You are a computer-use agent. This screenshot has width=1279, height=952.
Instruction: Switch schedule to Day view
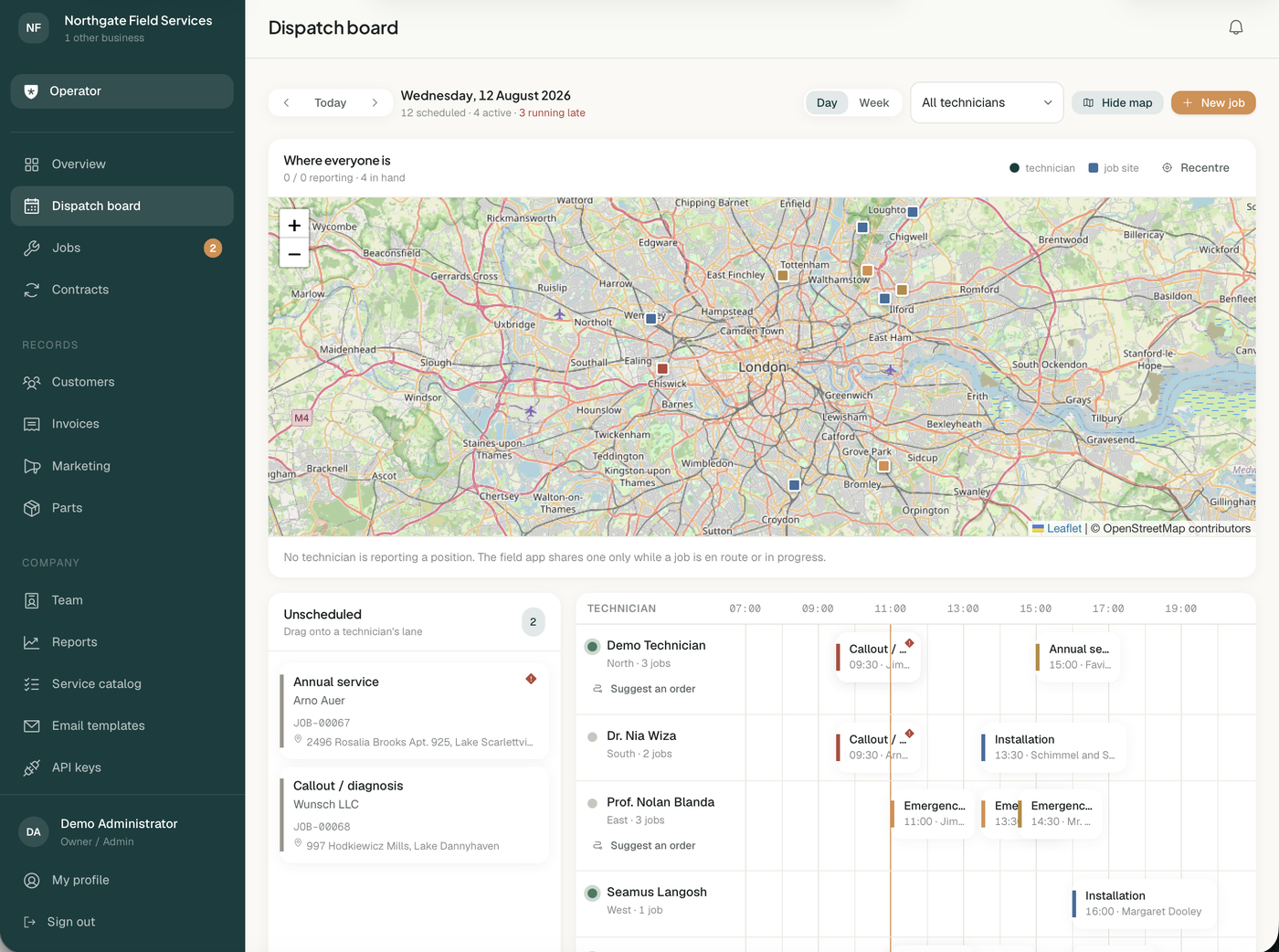tap(827, 102)
